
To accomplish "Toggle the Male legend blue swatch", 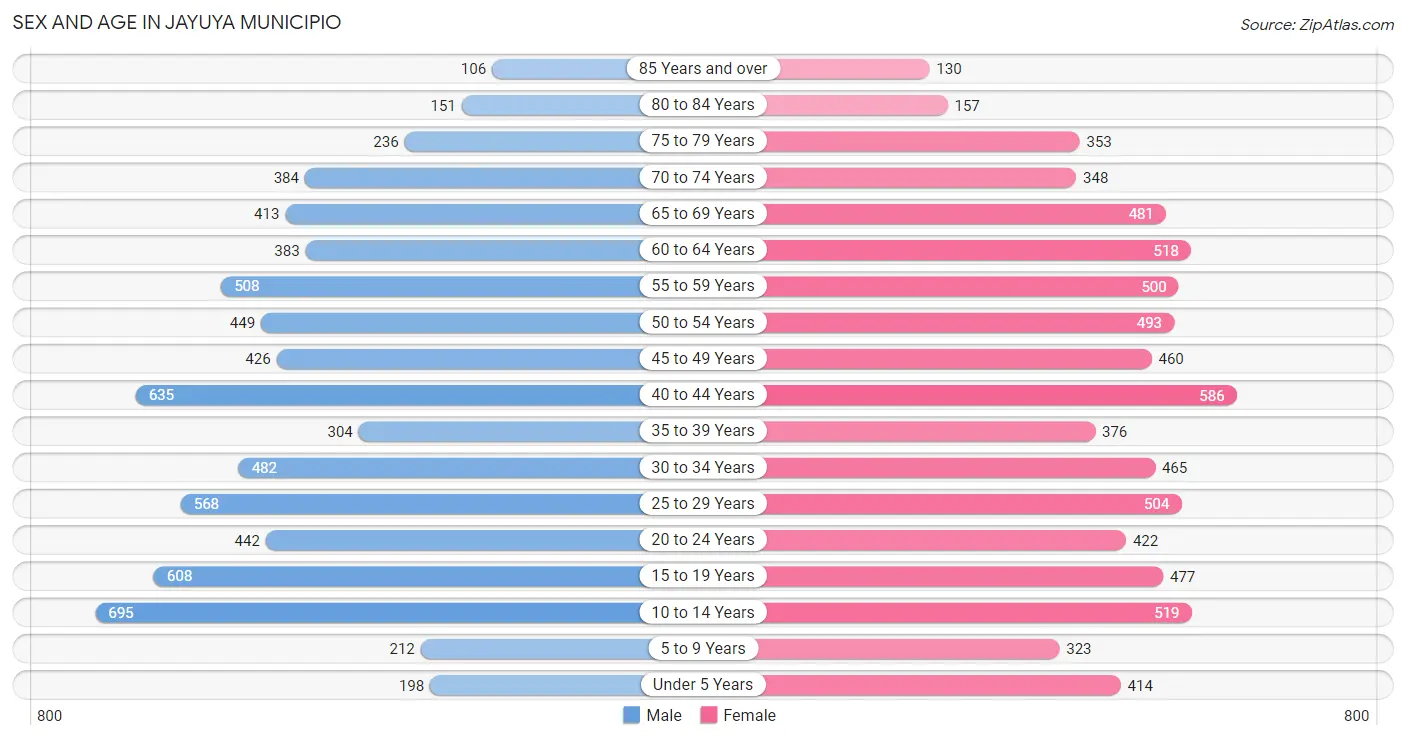I will (631, 715).
